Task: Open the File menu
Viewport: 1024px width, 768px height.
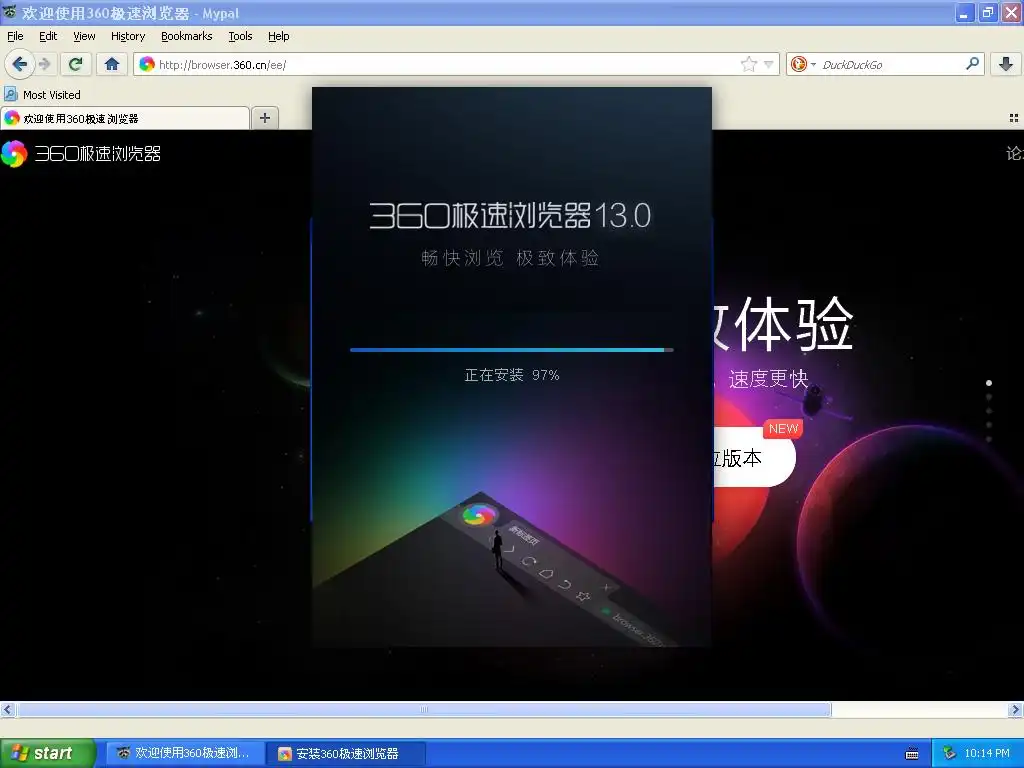Action: (x=15, y=36)
